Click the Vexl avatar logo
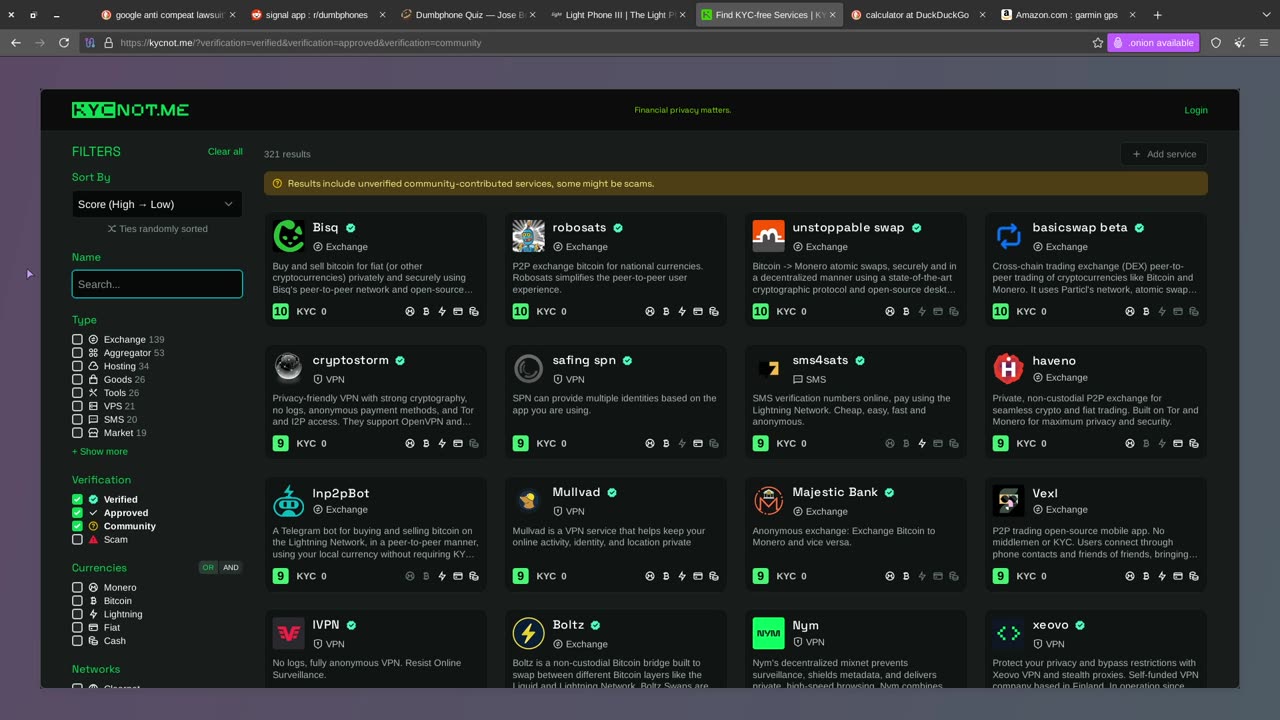This screenshot has height=720, width=1280. [1008, 501]
